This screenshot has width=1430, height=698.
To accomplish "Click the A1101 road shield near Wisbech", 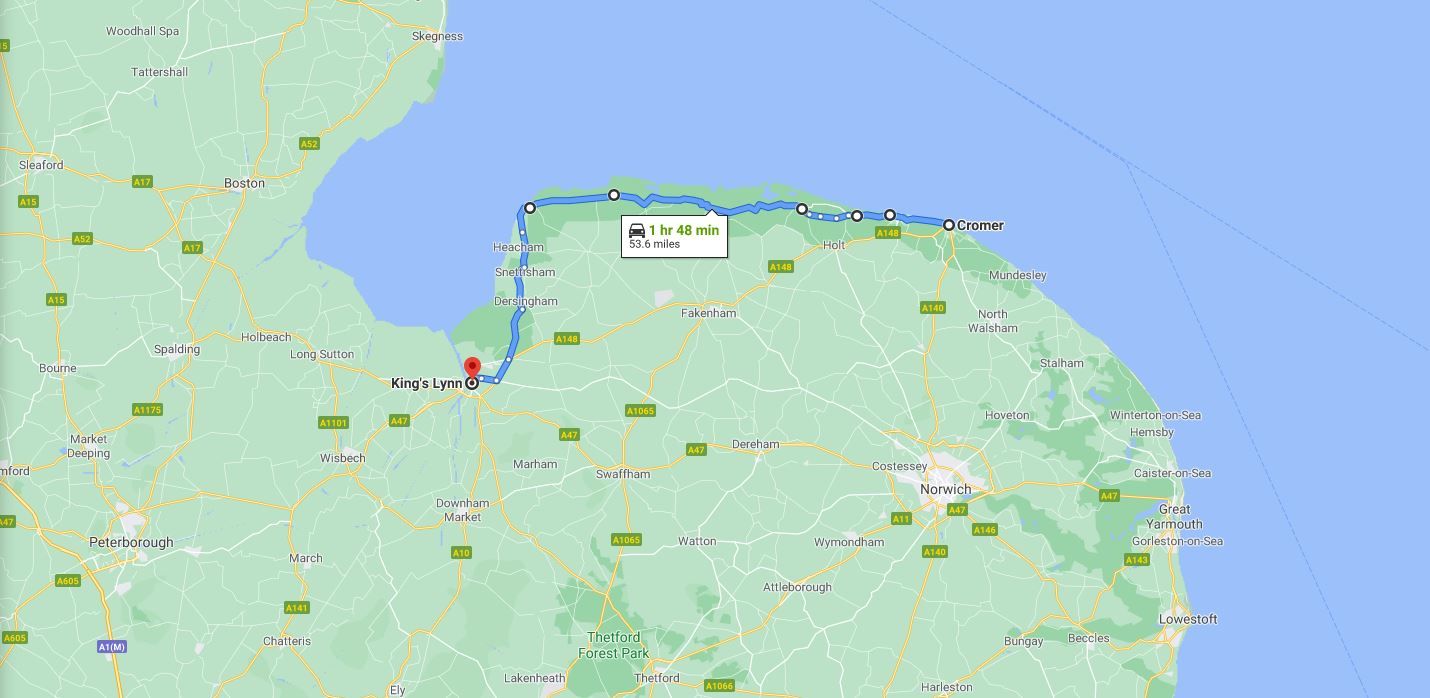I will [333, 423].
